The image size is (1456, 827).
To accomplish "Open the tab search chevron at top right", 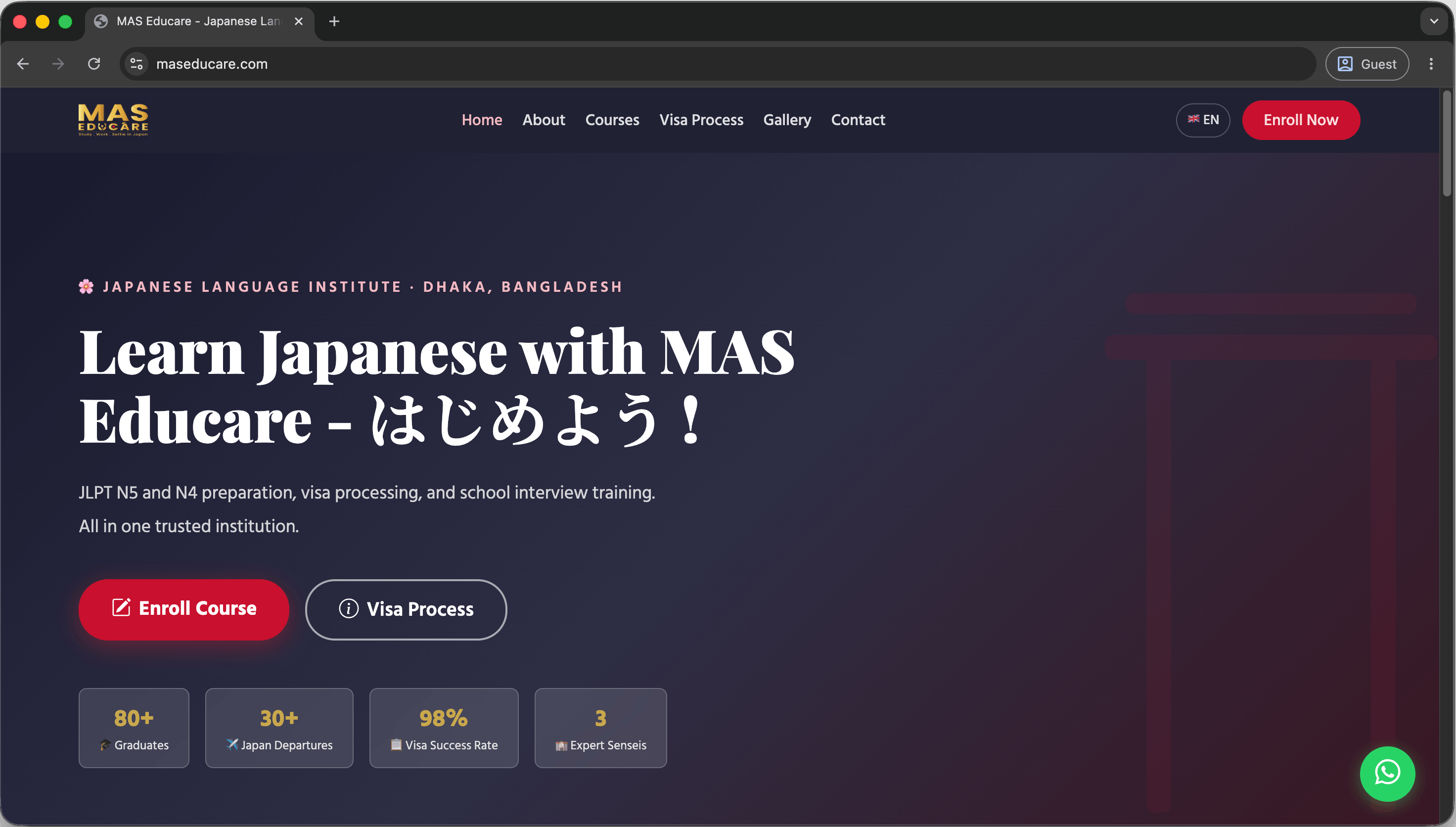I will click(1434, 21).
